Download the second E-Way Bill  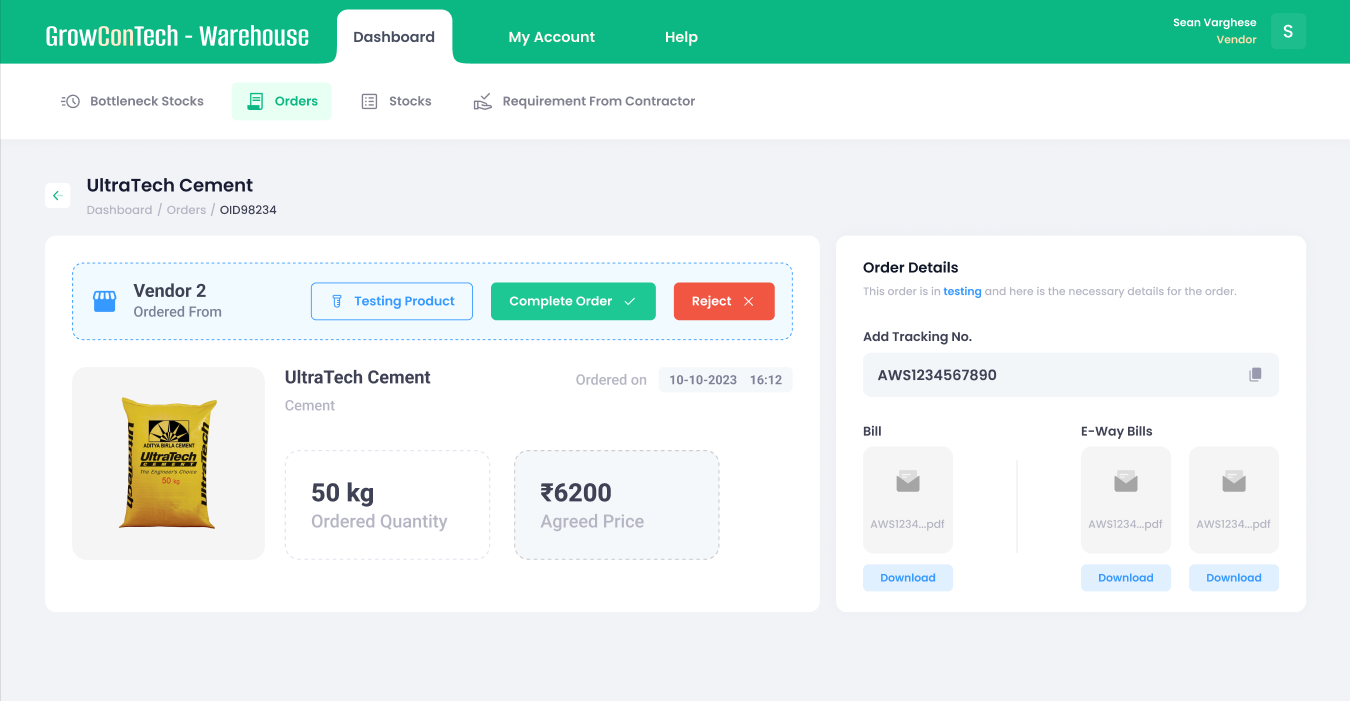point(1234,578)
